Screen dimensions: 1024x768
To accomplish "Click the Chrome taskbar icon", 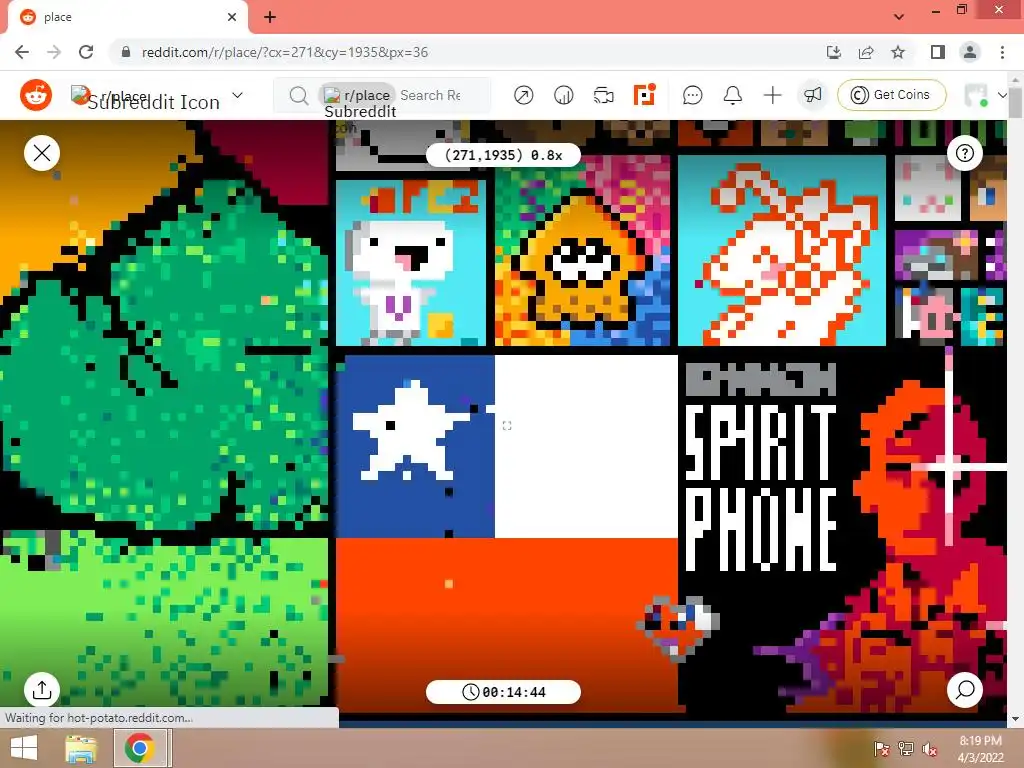I will pos(139,748).
